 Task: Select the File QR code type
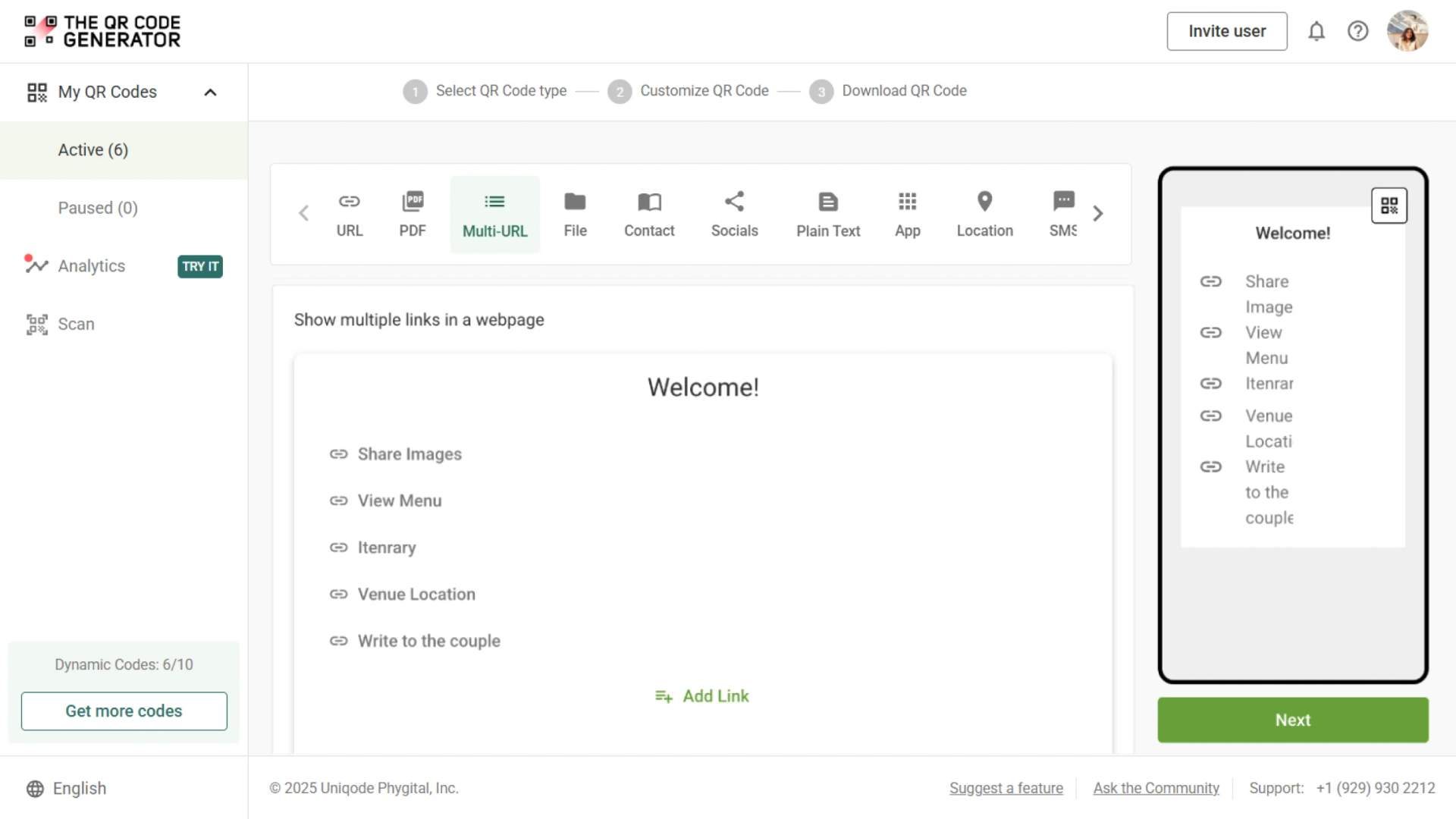tap(575, 215)
